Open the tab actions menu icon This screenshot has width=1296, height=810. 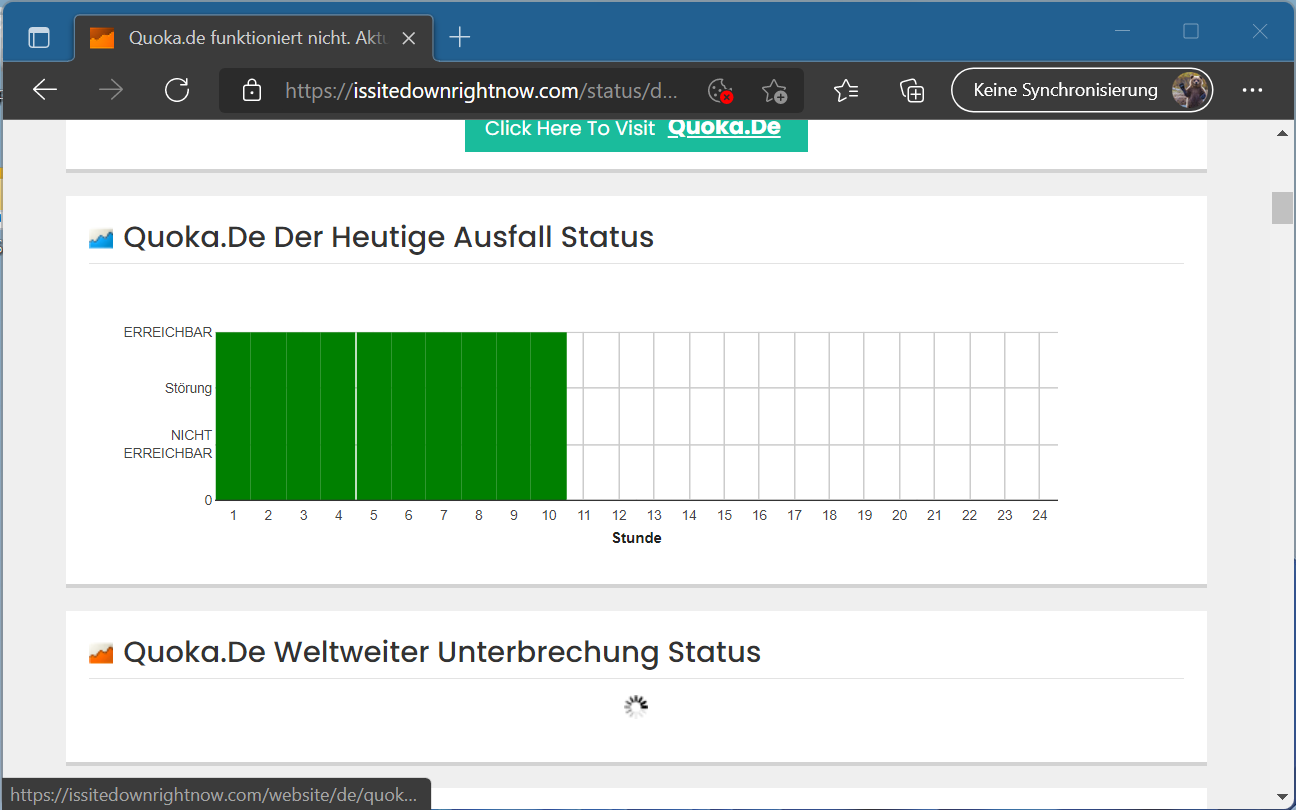[x=38, y=38]
